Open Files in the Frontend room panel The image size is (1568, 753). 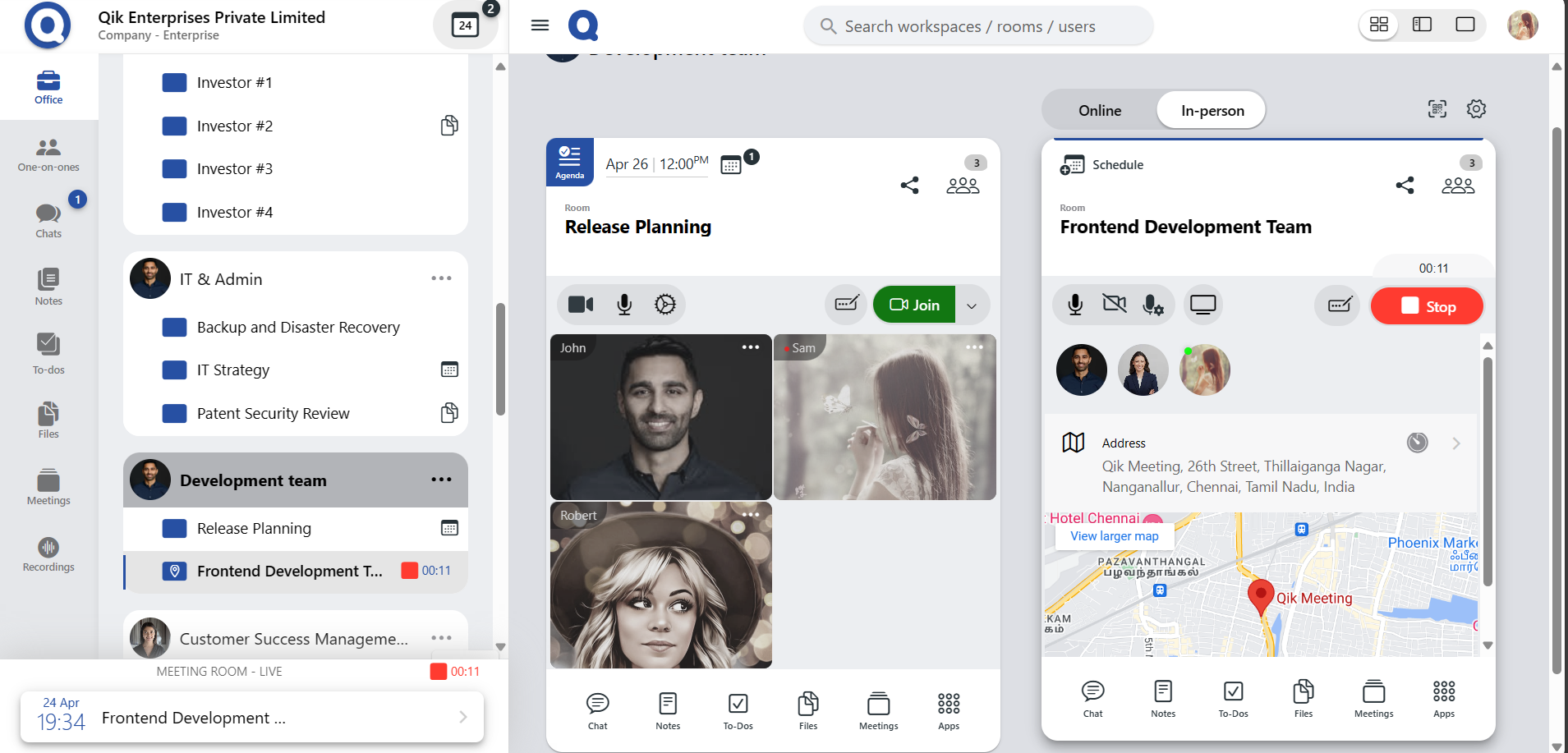pyautogui.click(x=1303, y=698)
